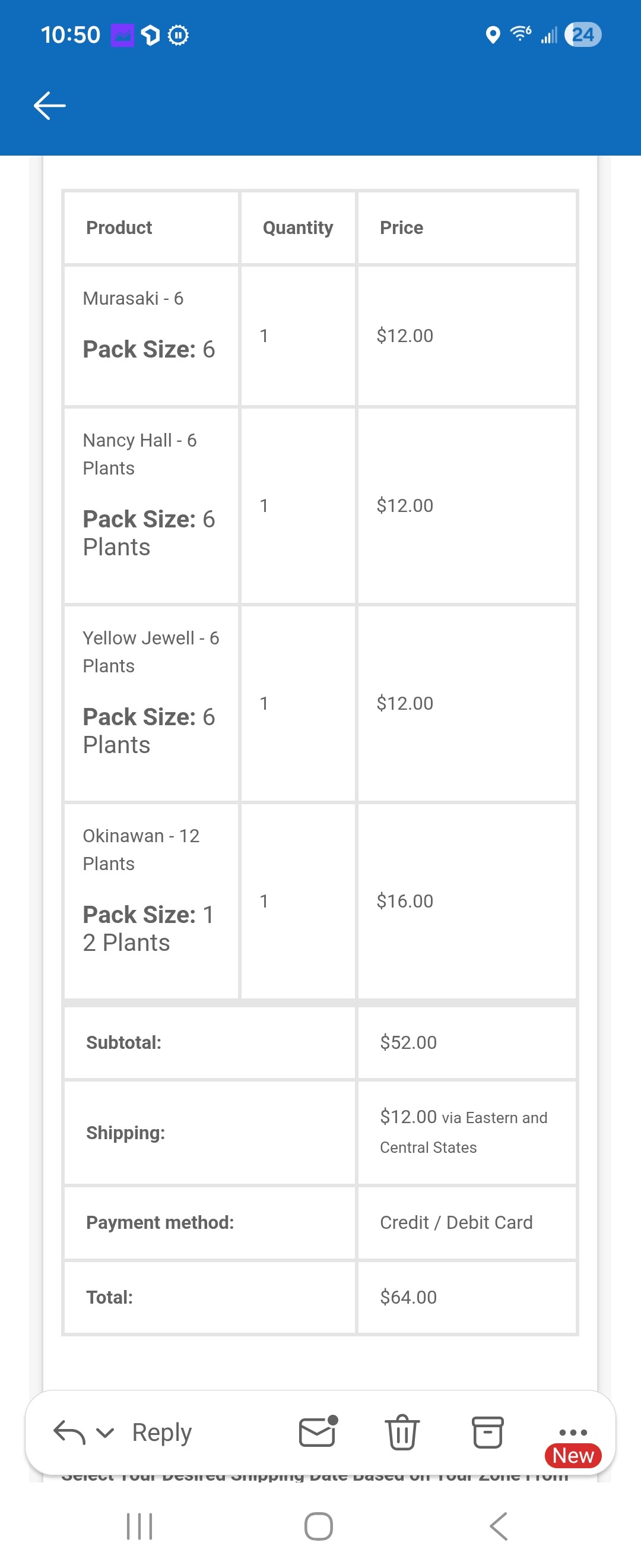
Task: Tap the $64.00 total amount
Action: 408,1297
